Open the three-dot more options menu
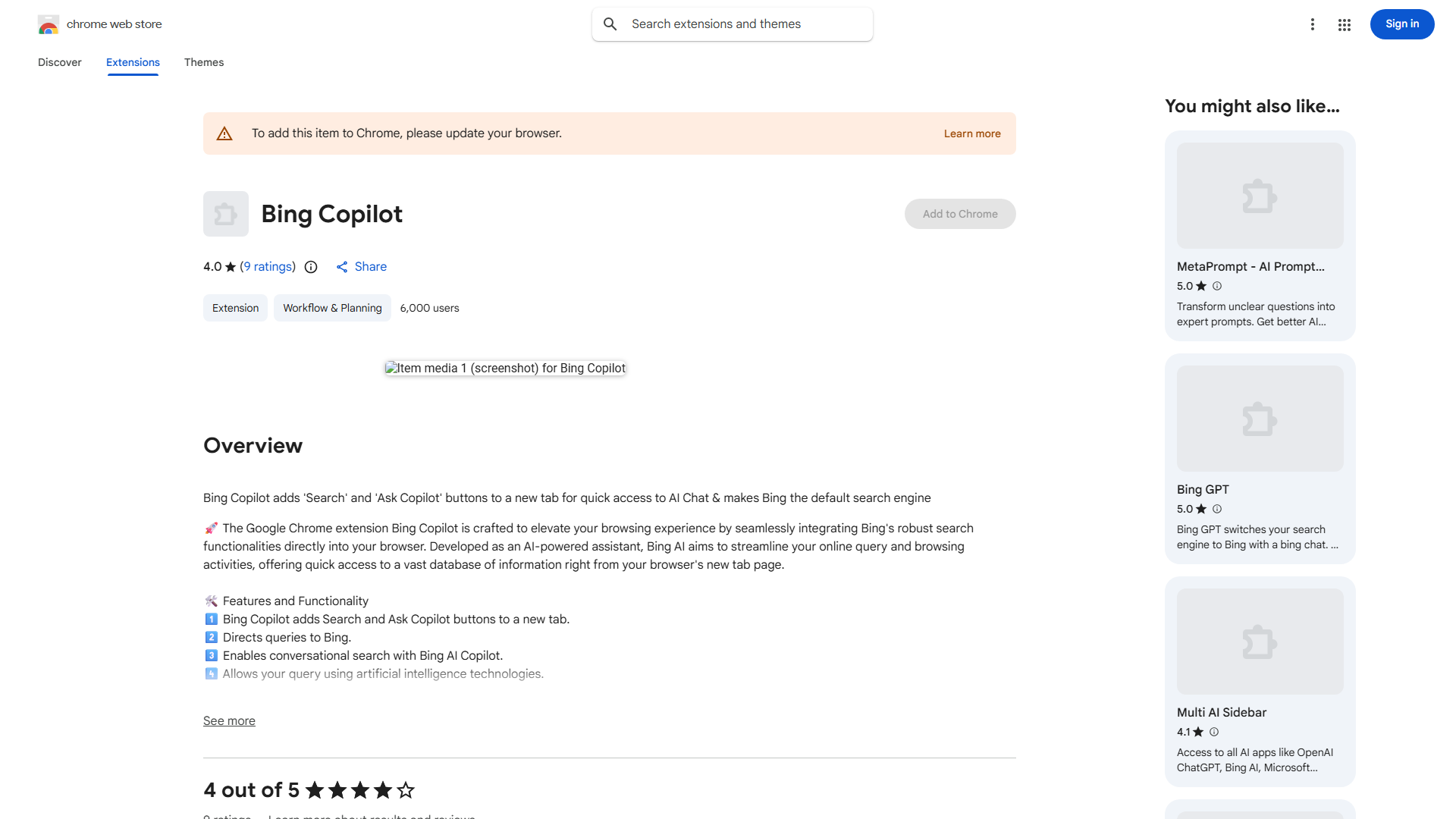 click(x=1312, y=24)
